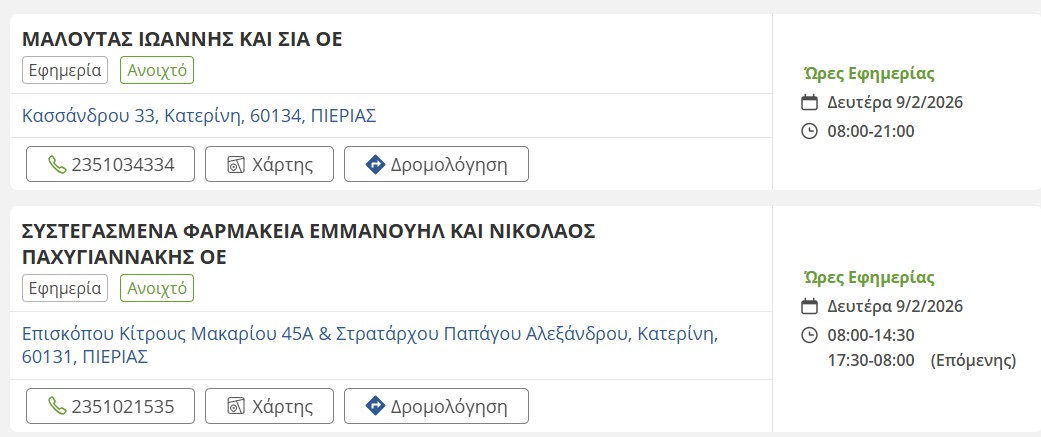Screen dimensions: 1041x437
Task: Open address link Κασσάνδρου 33, Κατερίνη
Action: (x=199, y=116)
